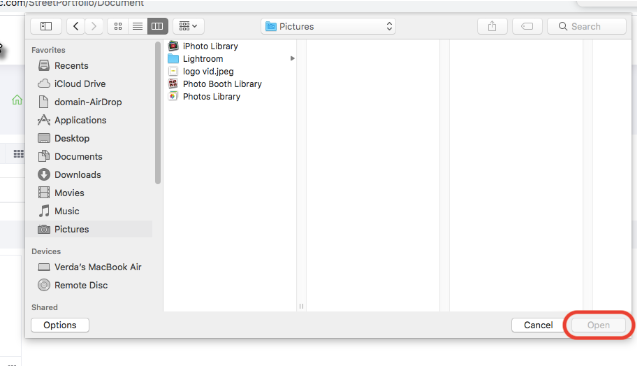Viewport: 637px width, 370px height.
Task: Click the home icon in browser window
Action: [17, 100]
